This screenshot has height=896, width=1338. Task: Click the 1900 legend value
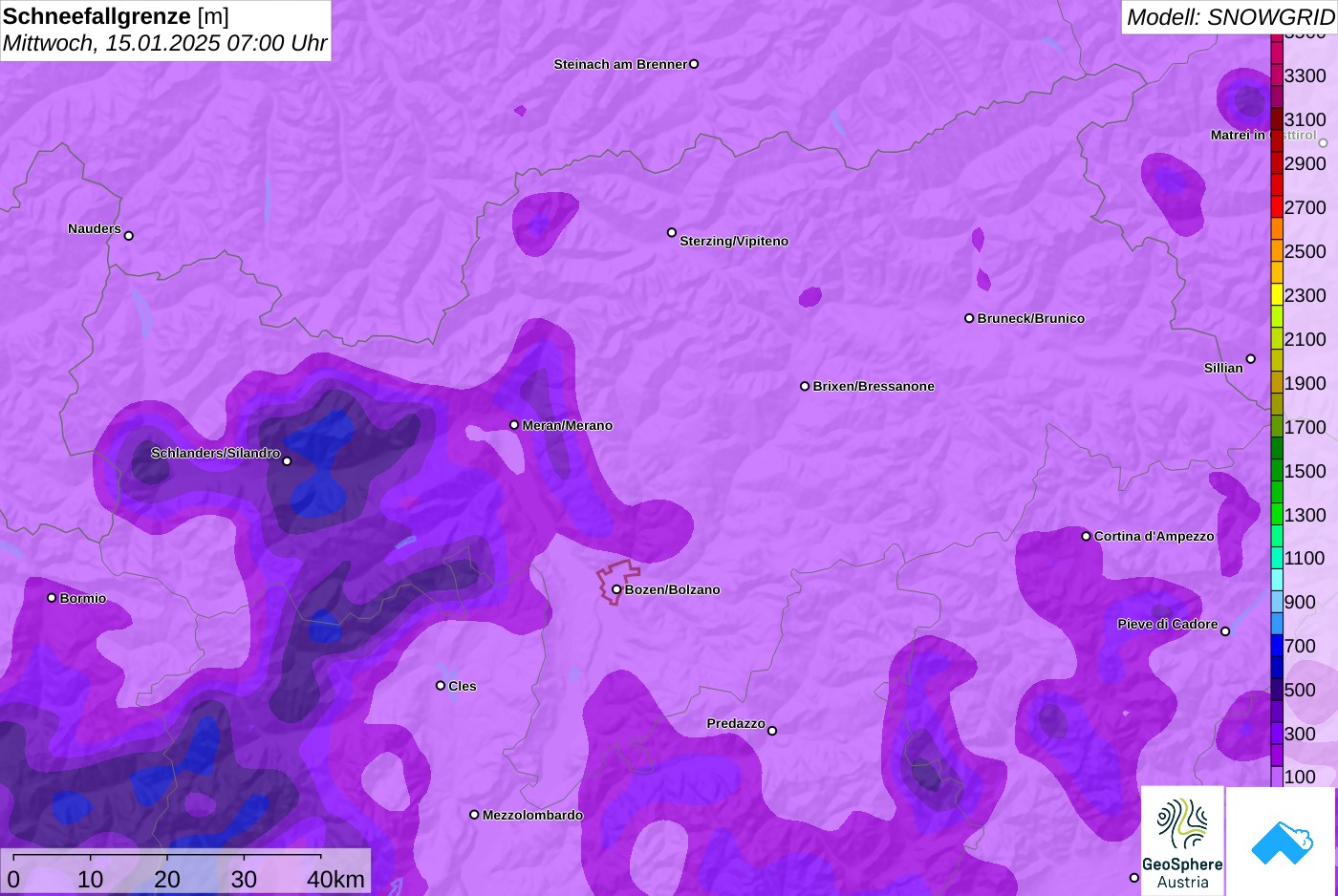pyautogui.click(x=1306, y=383)
